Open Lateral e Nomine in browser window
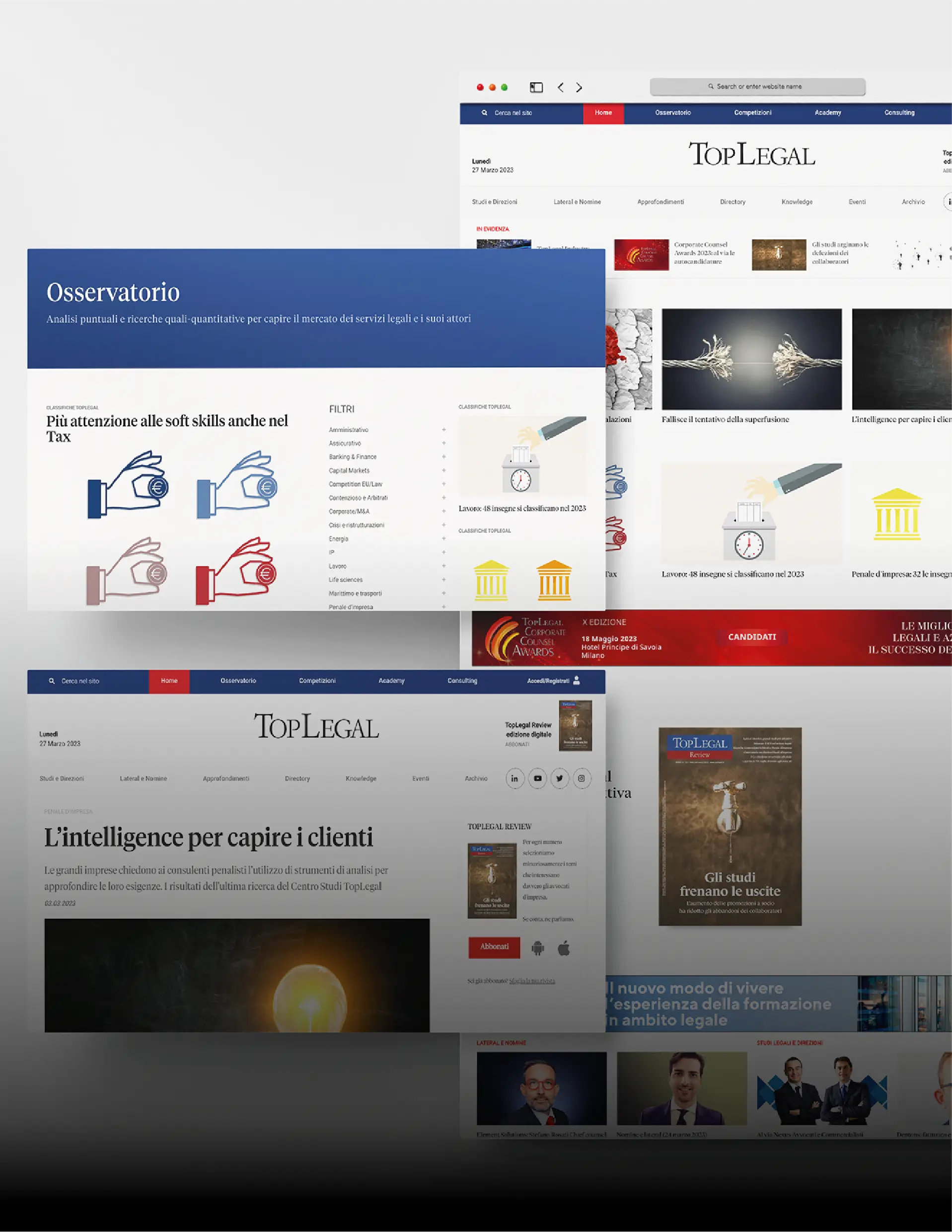This screenshot has width=952, height=1232. [x=577, y=202]
